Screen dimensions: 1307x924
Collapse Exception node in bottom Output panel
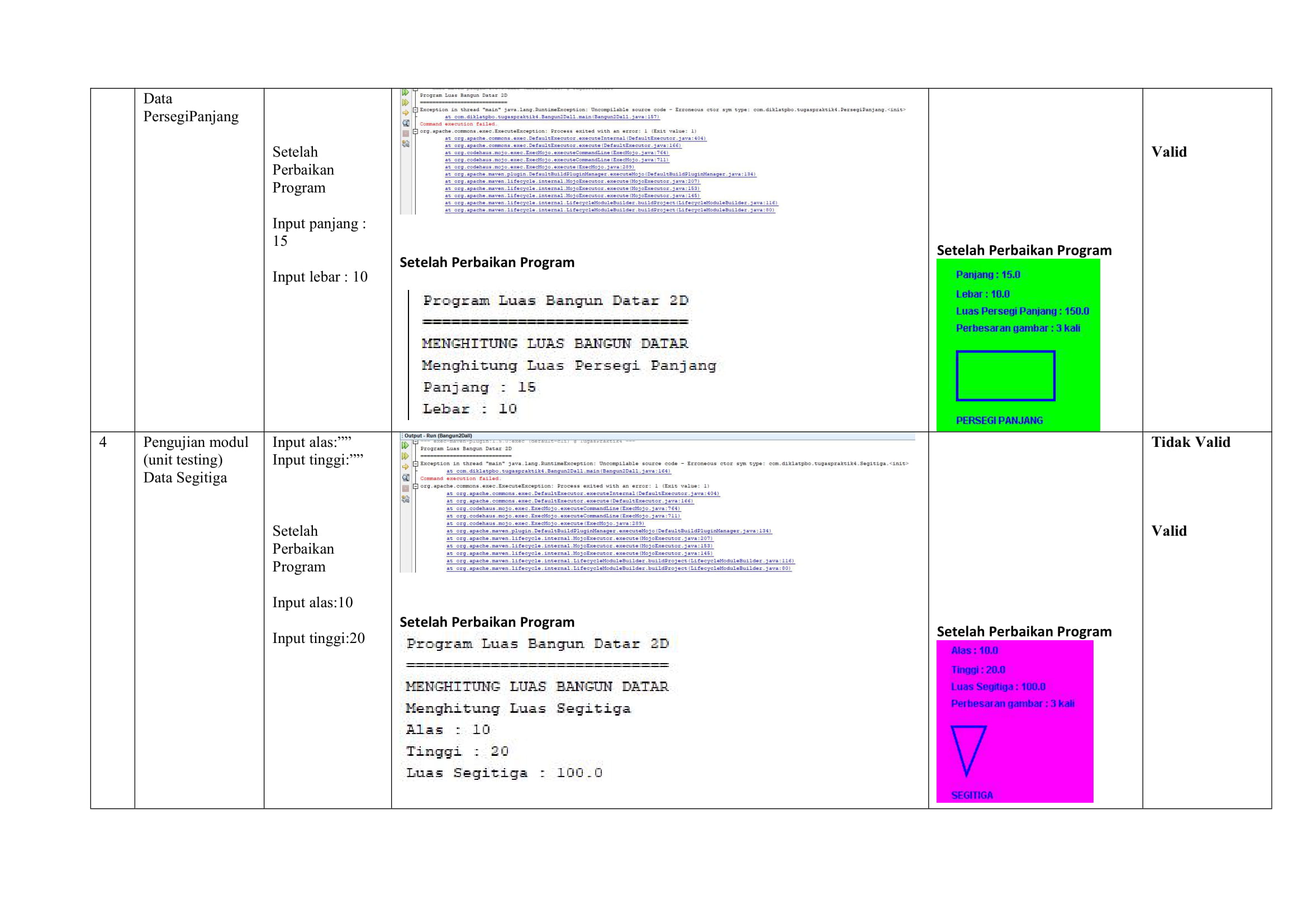(x=416, y=464)
